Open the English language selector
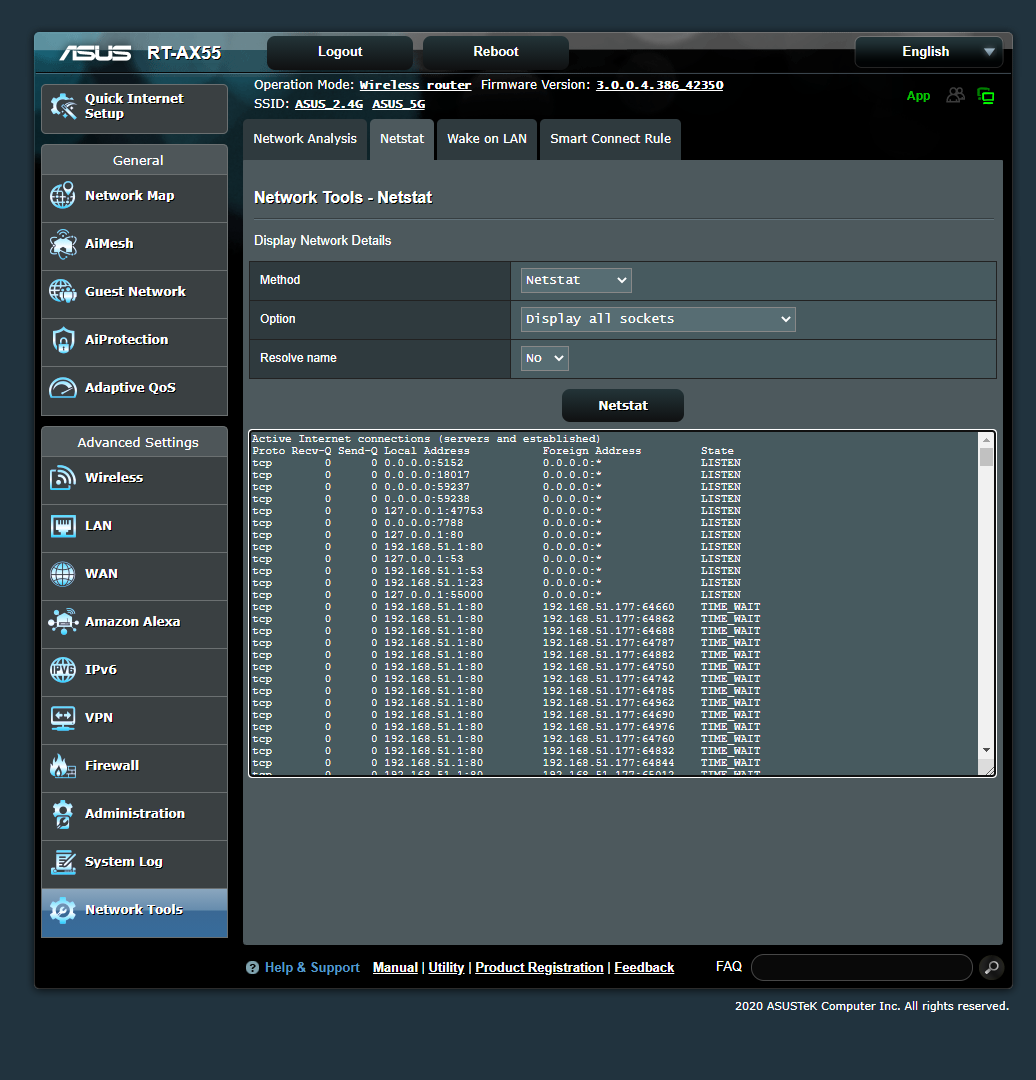This screenshot has width=1036, height=1080. 928,52
